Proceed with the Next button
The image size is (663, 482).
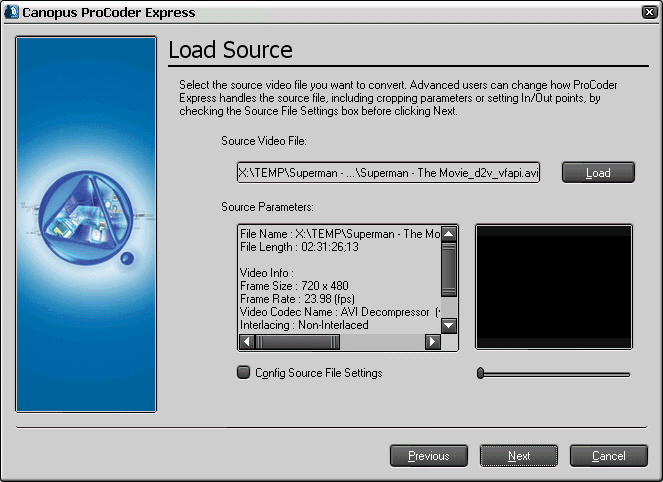coord(519,456)
